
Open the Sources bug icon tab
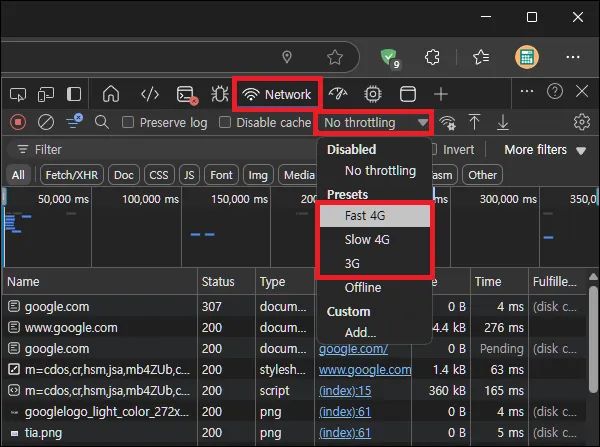(220, 94)
